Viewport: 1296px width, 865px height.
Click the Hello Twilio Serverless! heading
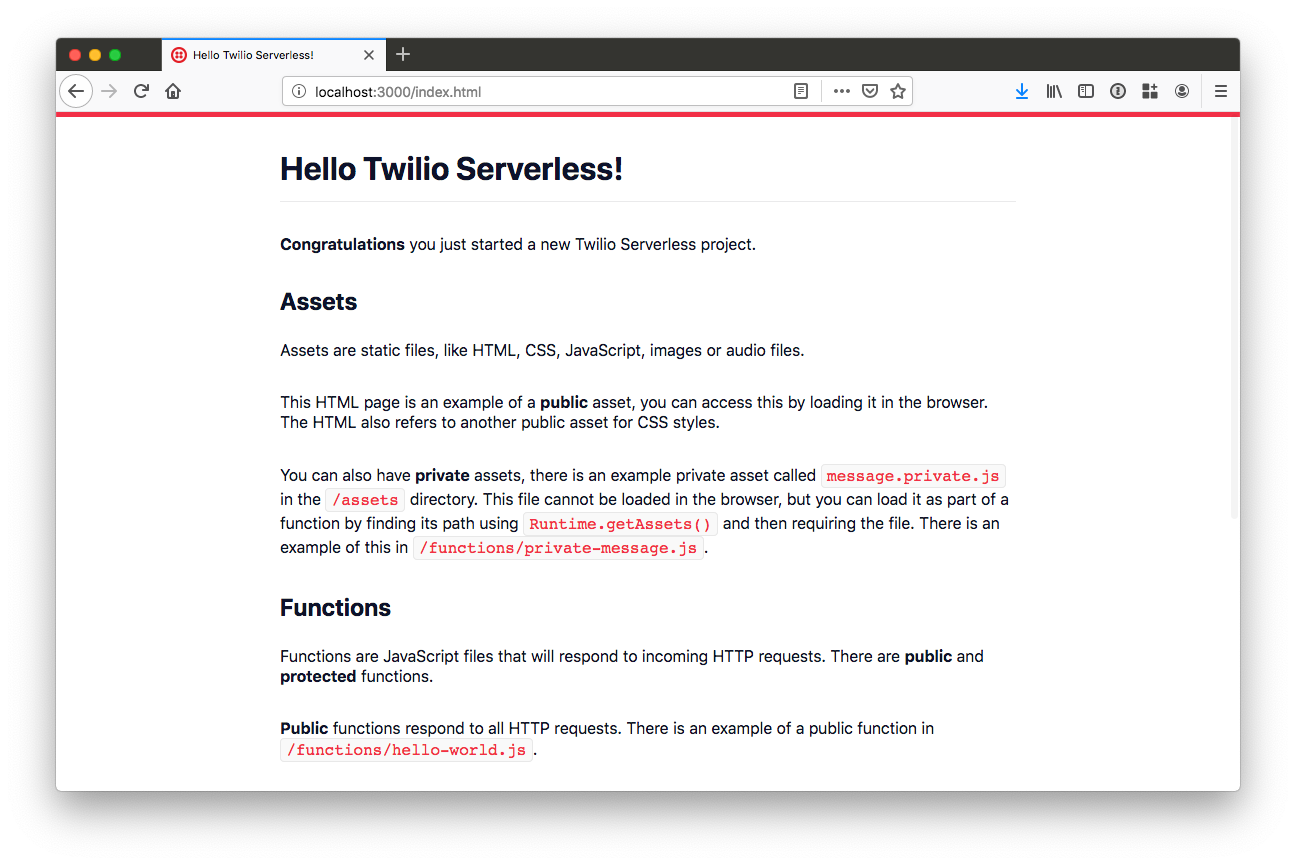[451, 169]
